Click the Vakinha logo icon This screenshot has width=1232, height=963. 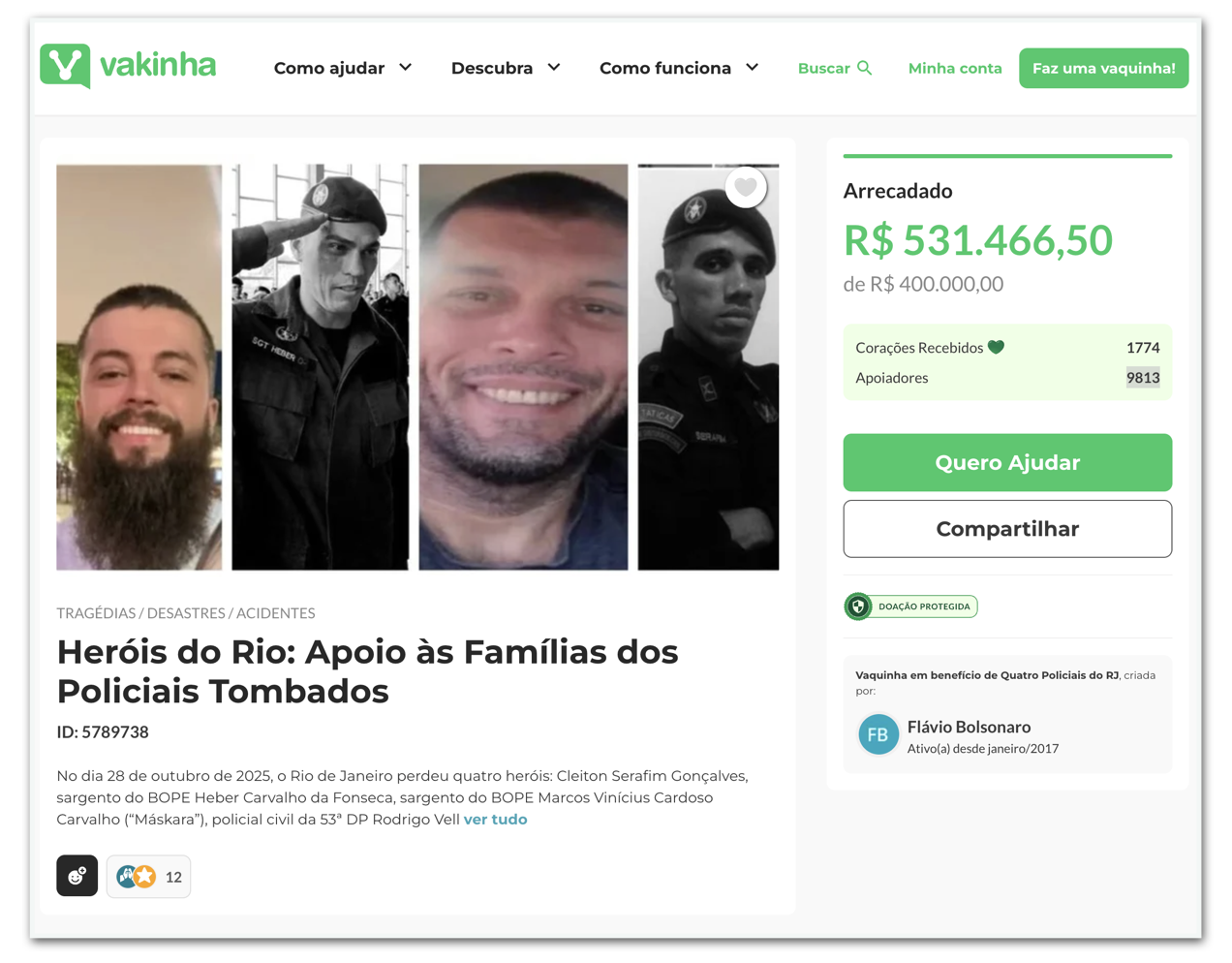pyautogui.click(x=66, y=66)
